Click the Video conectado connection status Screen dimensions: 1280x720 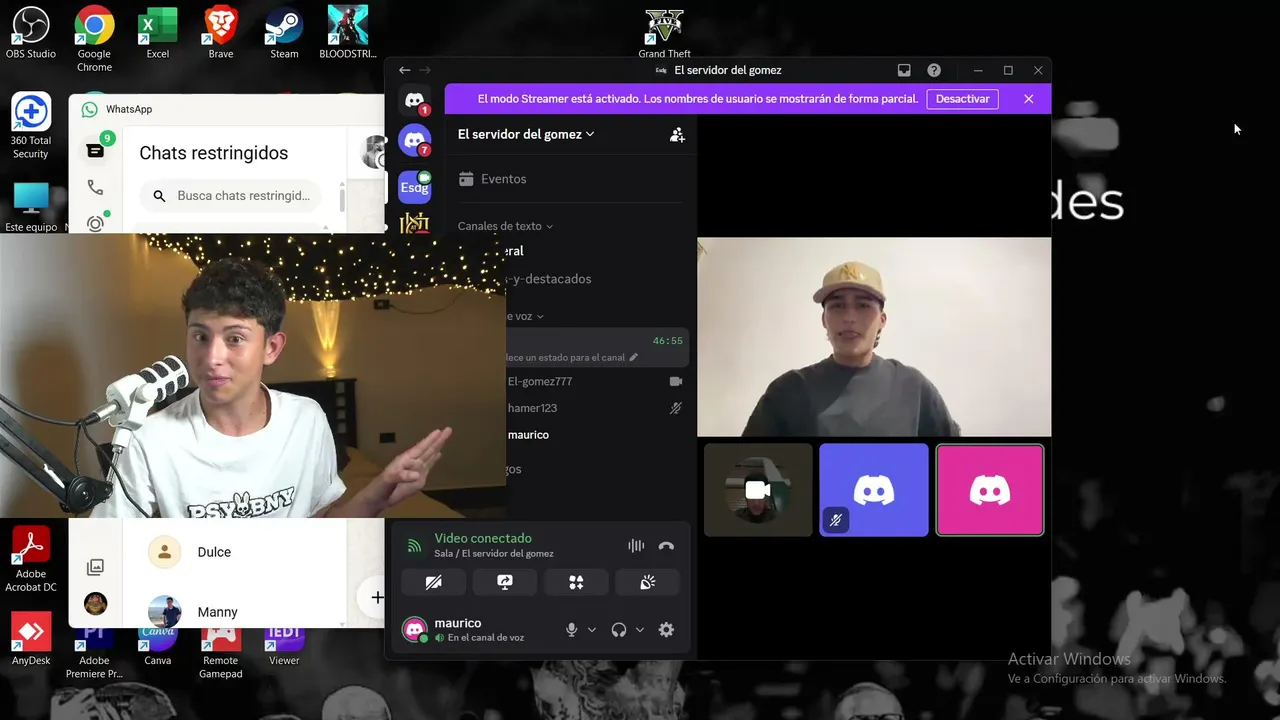click(x=483, y=538)
